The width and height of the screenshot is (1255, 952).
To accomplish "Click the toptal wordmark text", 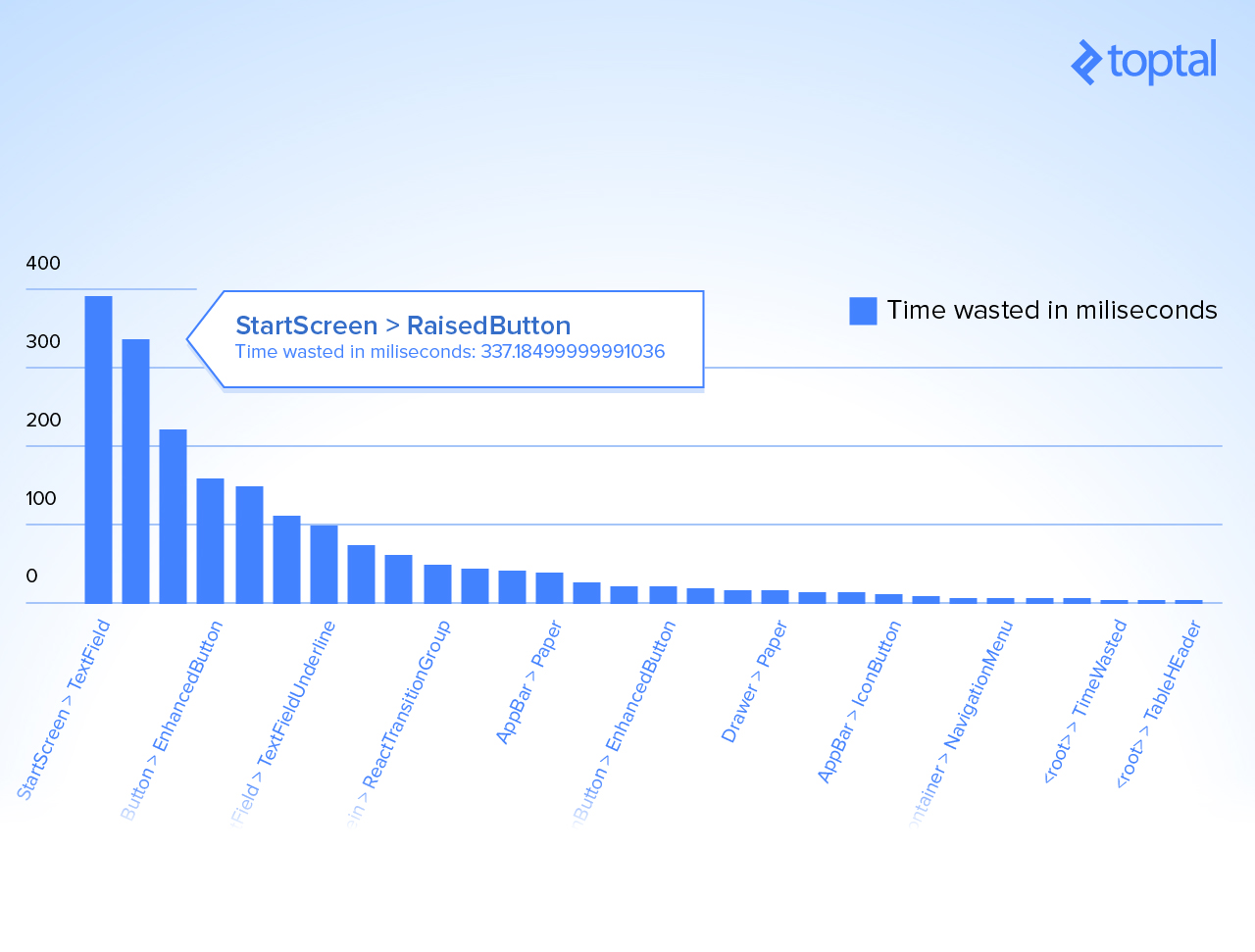I will [1163, 62].
